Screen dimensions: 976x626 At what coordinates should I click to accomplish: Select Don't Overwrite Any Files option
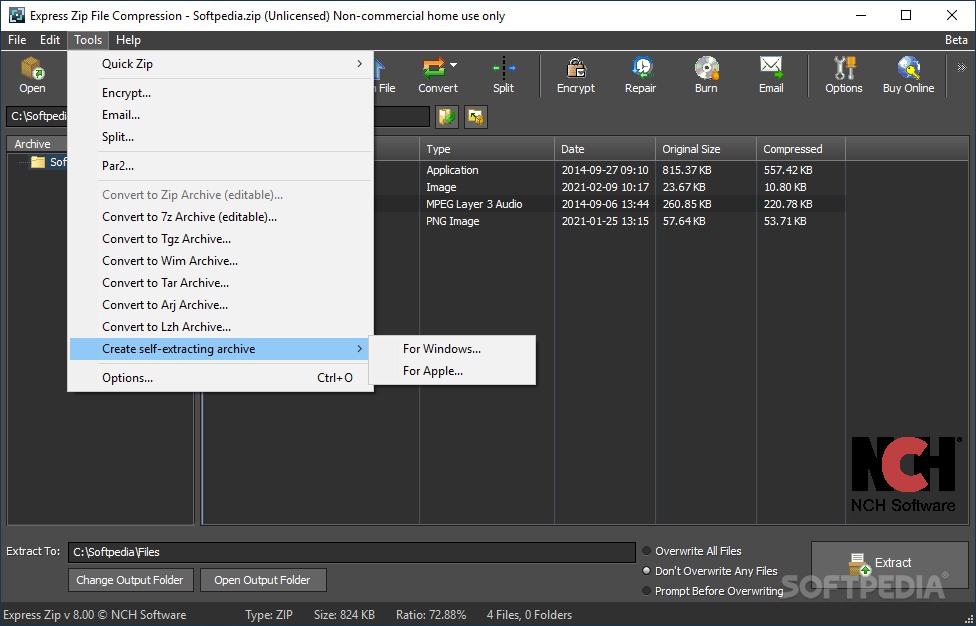(710, 571)
